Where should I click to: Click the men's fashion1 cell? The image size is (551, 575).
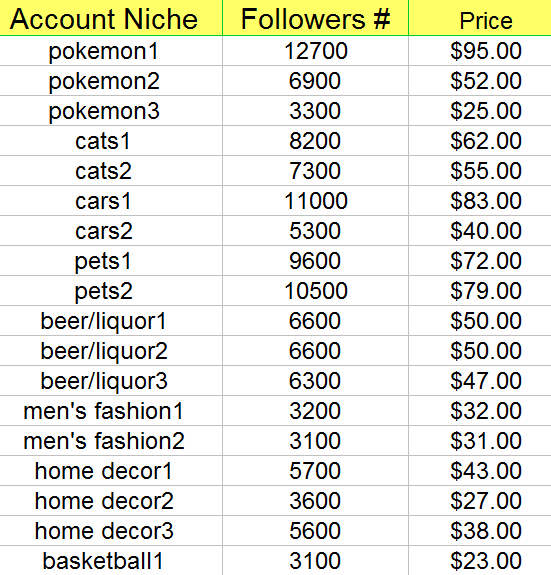111,411
